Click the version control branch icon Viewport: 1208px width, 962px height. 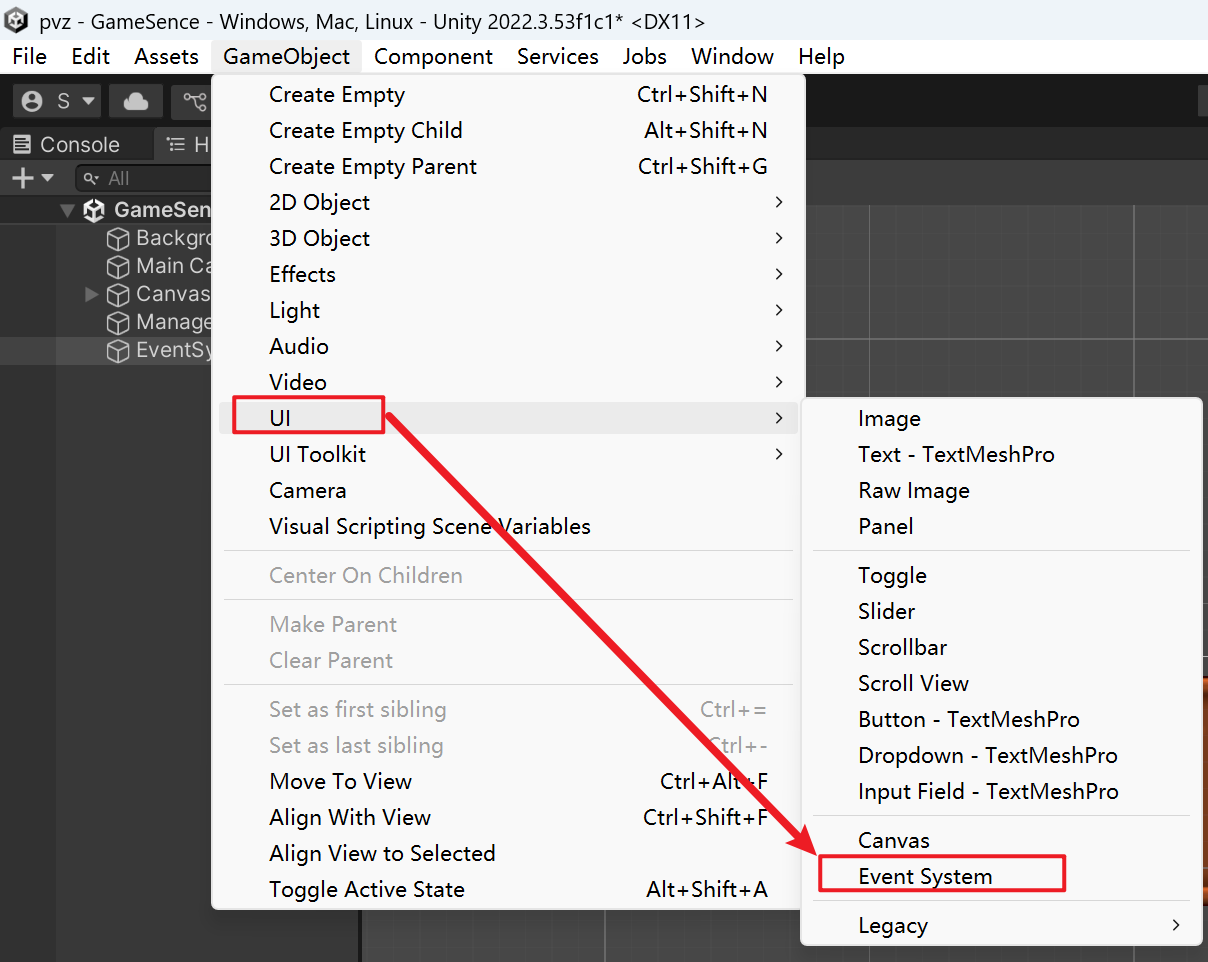click(194, 101)
